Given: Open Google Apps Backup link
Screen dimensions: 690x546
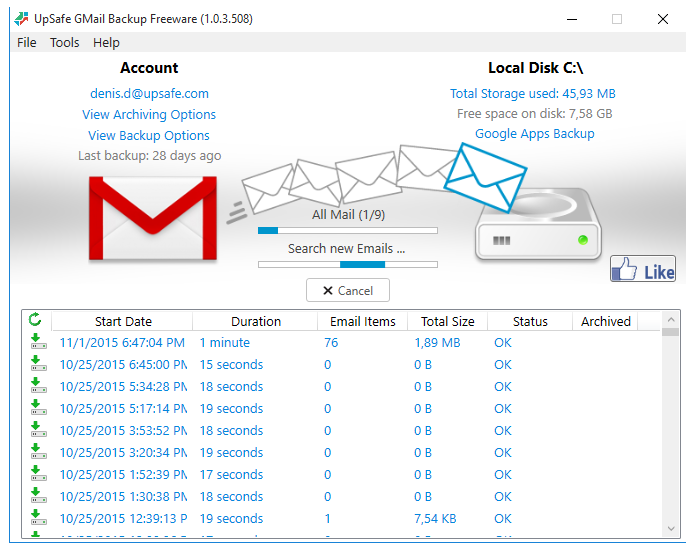Looking at the screenshot, I should [x=535, y=134].
